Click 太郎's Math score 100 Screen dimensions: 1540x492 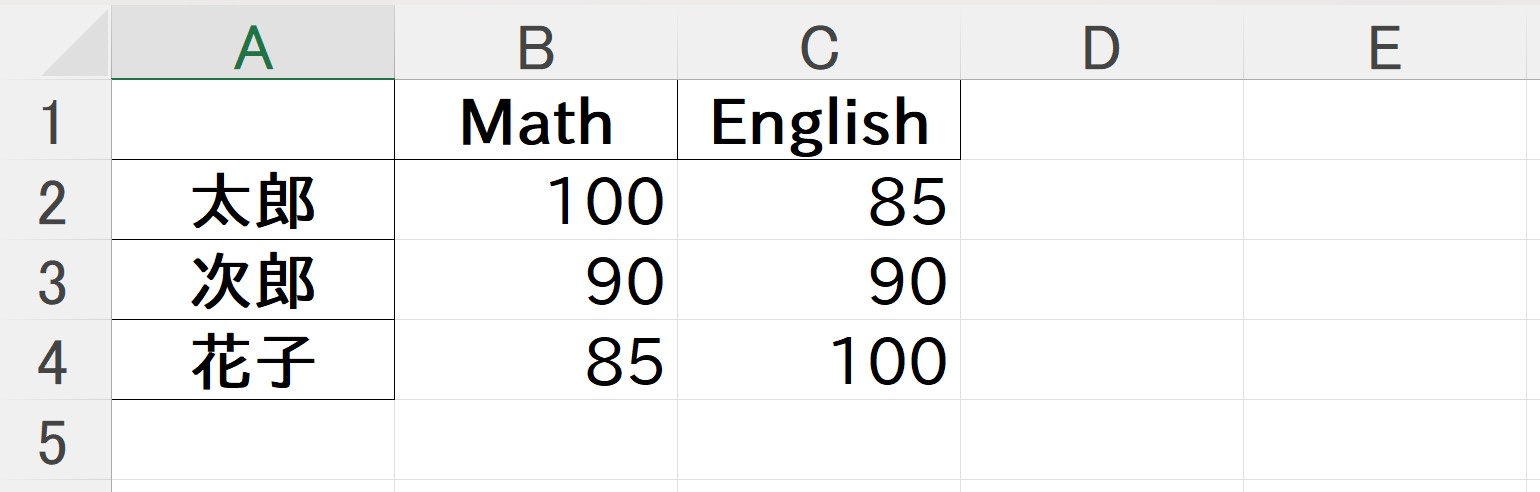536,200
